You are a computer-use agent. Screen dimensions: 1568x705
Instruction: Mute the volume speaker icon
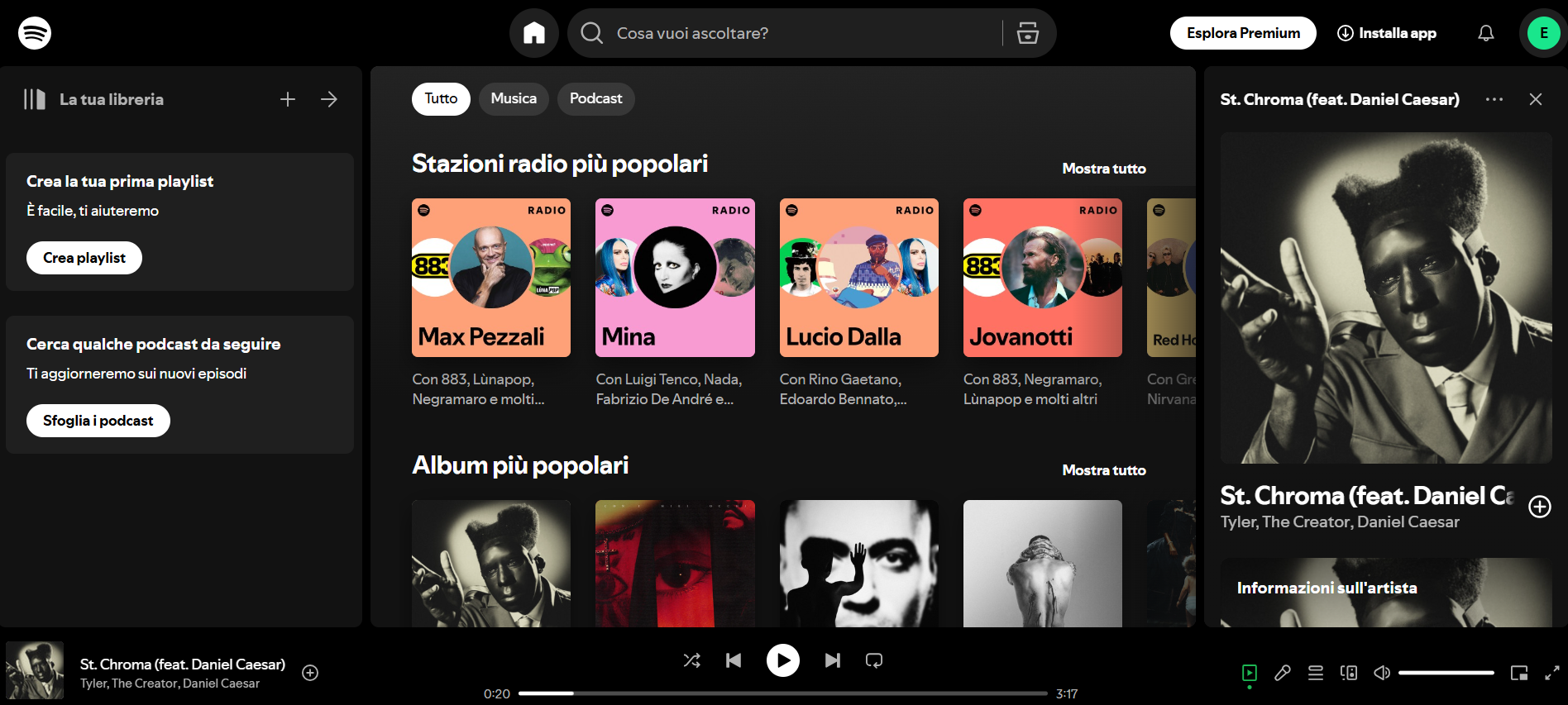click(x=1382, y=673)
